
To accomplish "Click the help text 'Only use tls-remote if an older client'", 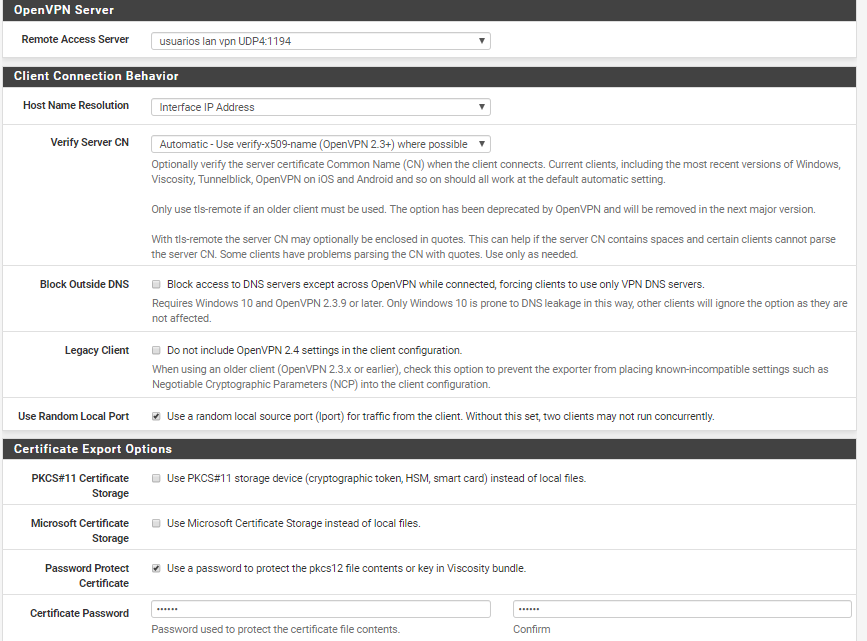I will point(483,210).
